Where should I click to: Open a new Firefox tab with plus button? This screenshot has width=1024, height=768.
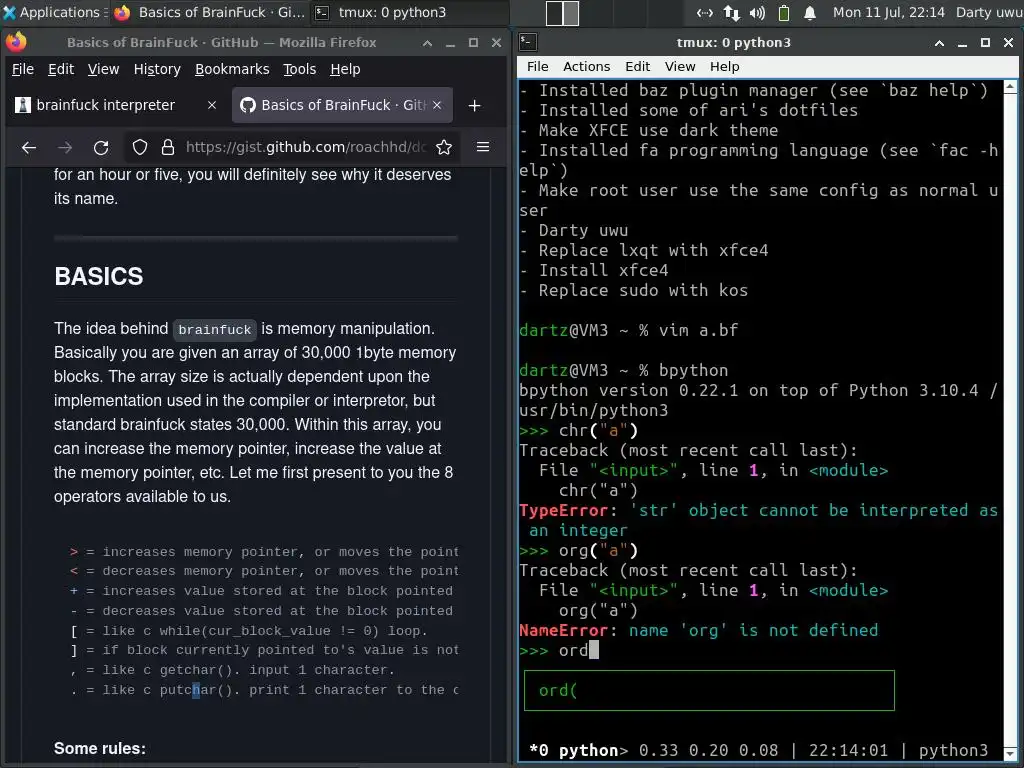[475, 105]
